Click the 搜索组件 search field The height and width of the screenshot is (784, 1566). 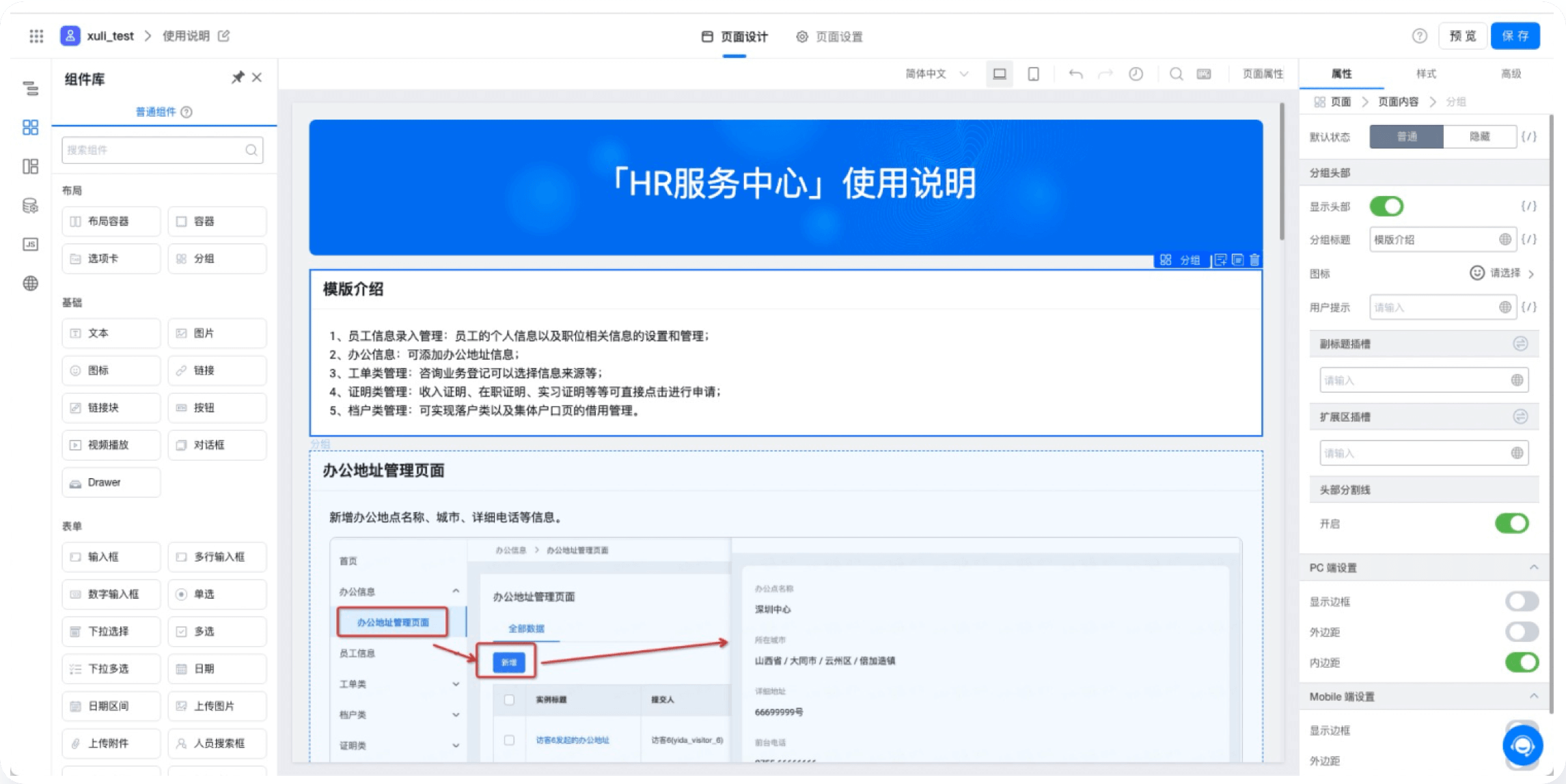[156, 150]
